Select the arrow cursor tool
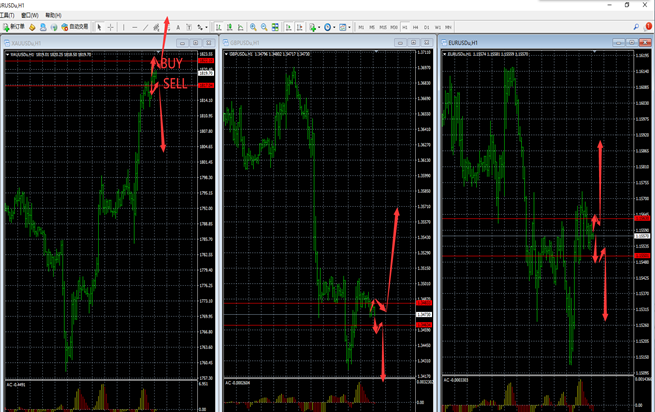This screenshot has width=655, height=412. point(99,27)
